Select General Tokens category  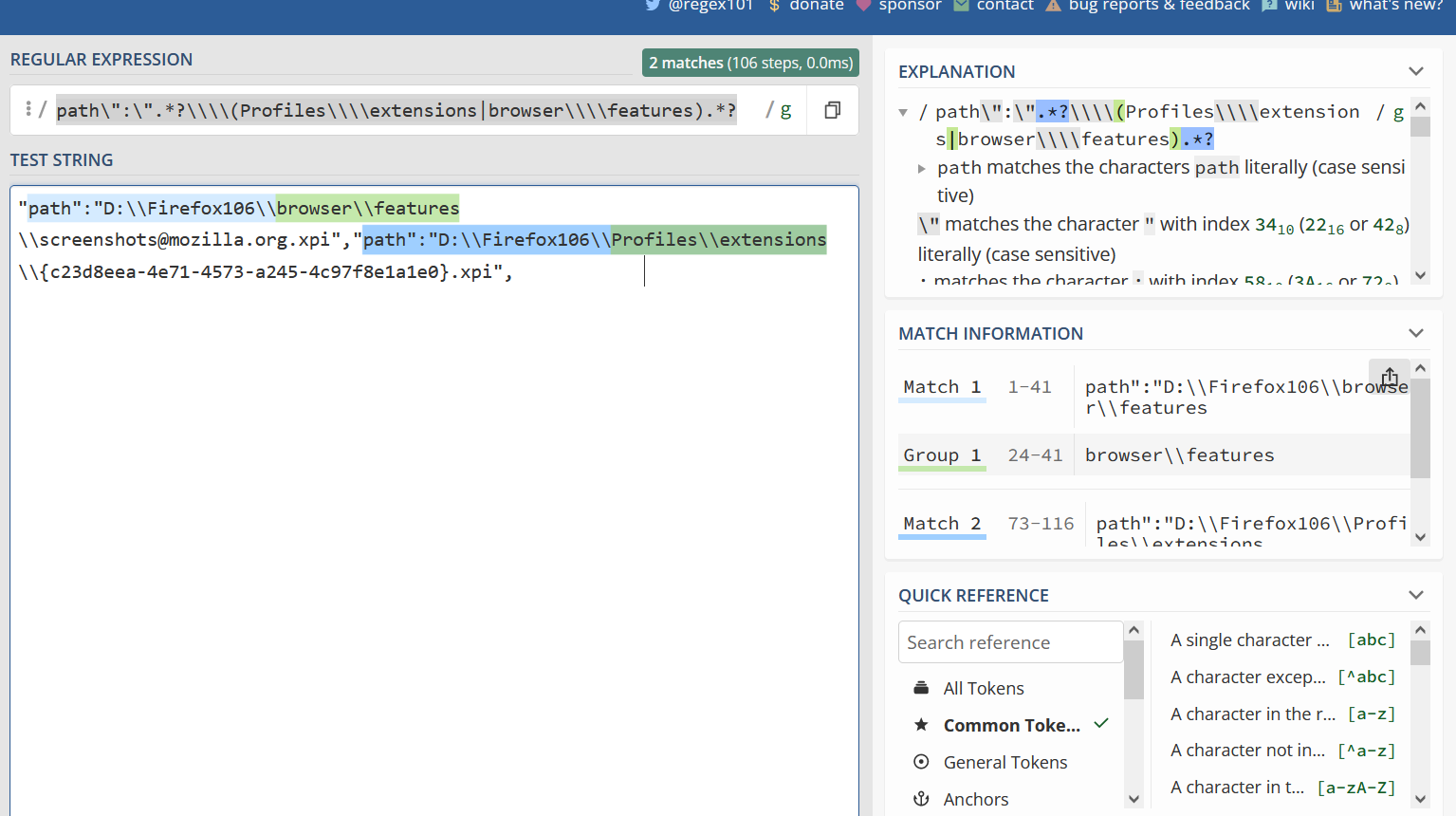[1004, 762]
